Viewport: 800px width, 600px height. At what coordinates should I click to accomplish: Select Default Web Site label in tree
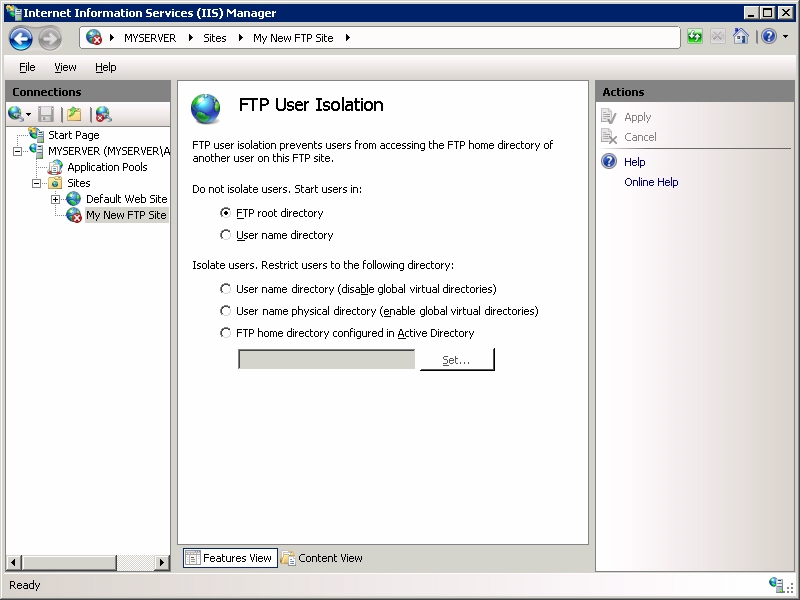click(x=127, y=199)
